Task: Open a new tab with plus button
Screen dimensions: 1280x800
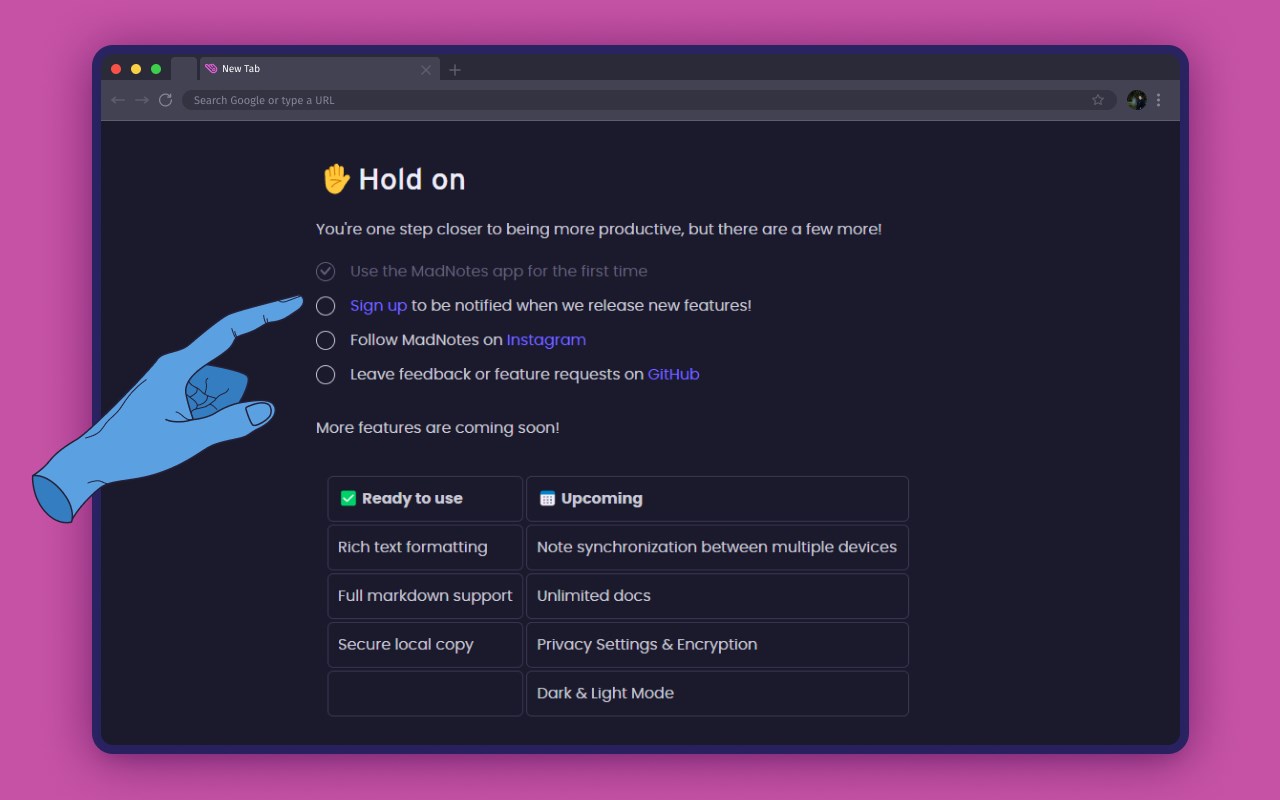Action: point(455,70)
